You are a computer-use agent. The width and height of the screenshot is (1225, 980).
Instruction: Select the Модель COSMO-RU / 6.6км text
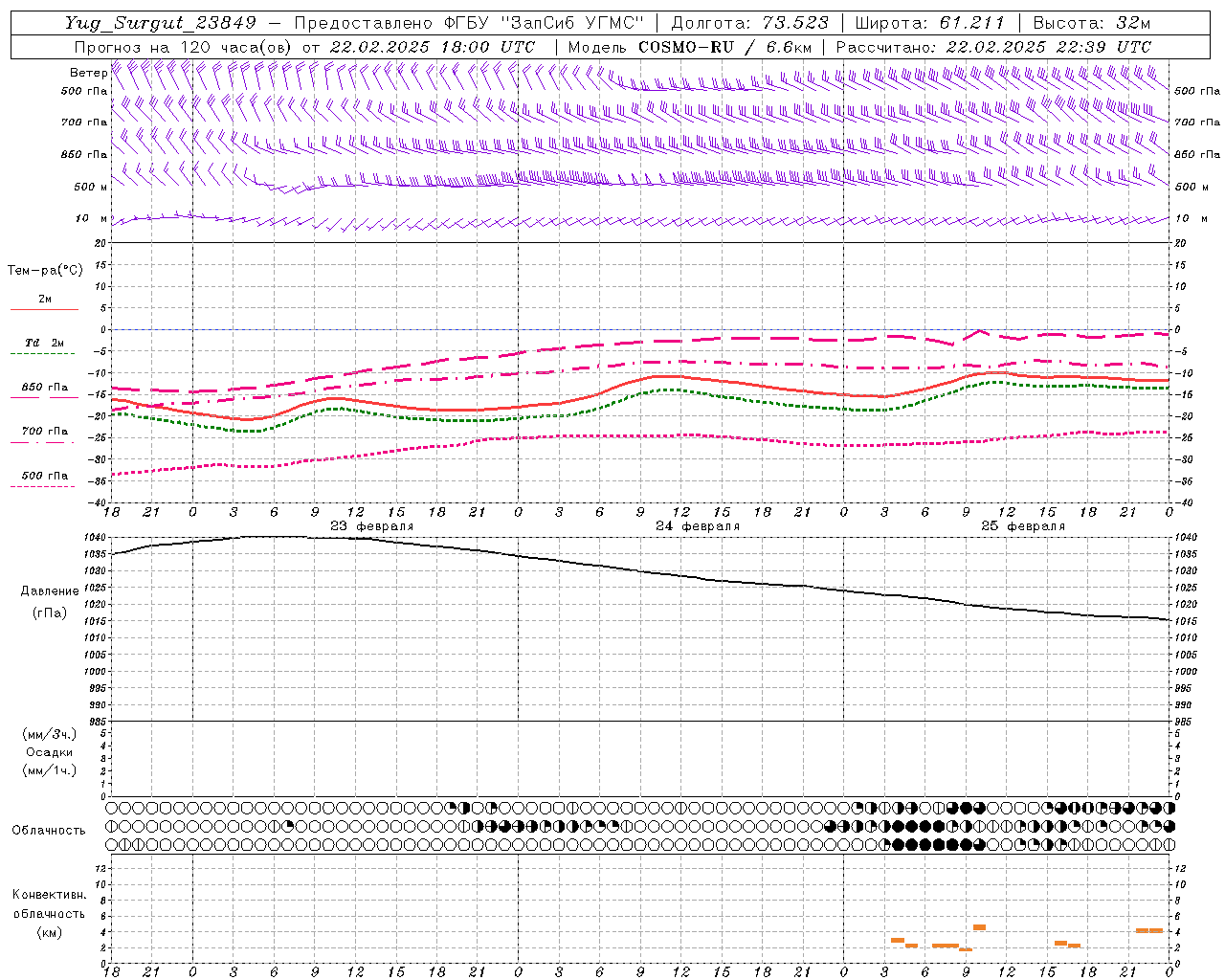pyautogui.click(x=690, y=47)
